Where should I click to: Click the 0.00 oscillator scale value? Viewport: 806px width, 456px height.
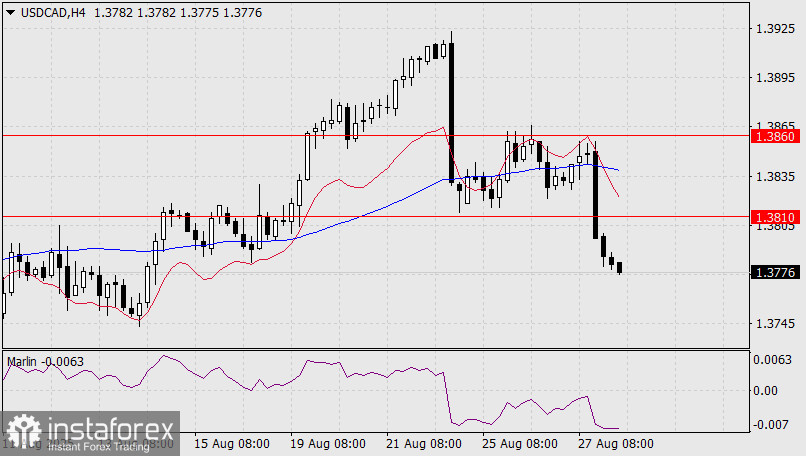(x=765, y=391)
